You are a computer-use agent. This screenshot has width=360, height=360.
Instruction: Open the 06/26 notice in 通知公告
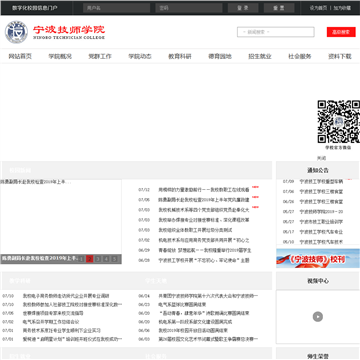pos(321,202)
